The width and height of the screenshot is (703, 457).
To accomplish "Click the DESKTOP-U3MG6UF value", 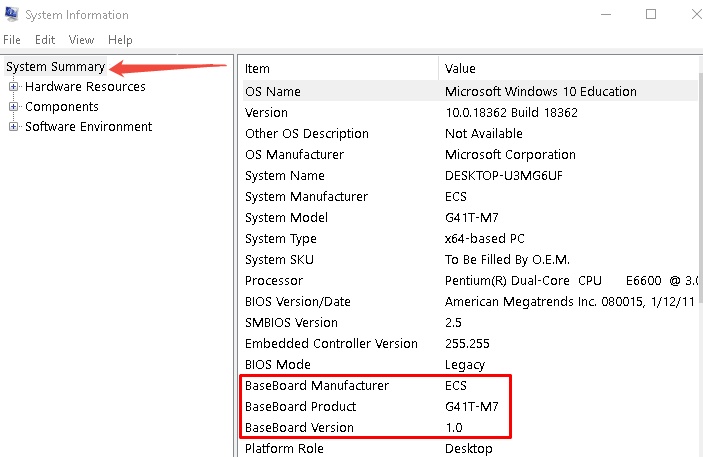I will click(x=503, y=176).
